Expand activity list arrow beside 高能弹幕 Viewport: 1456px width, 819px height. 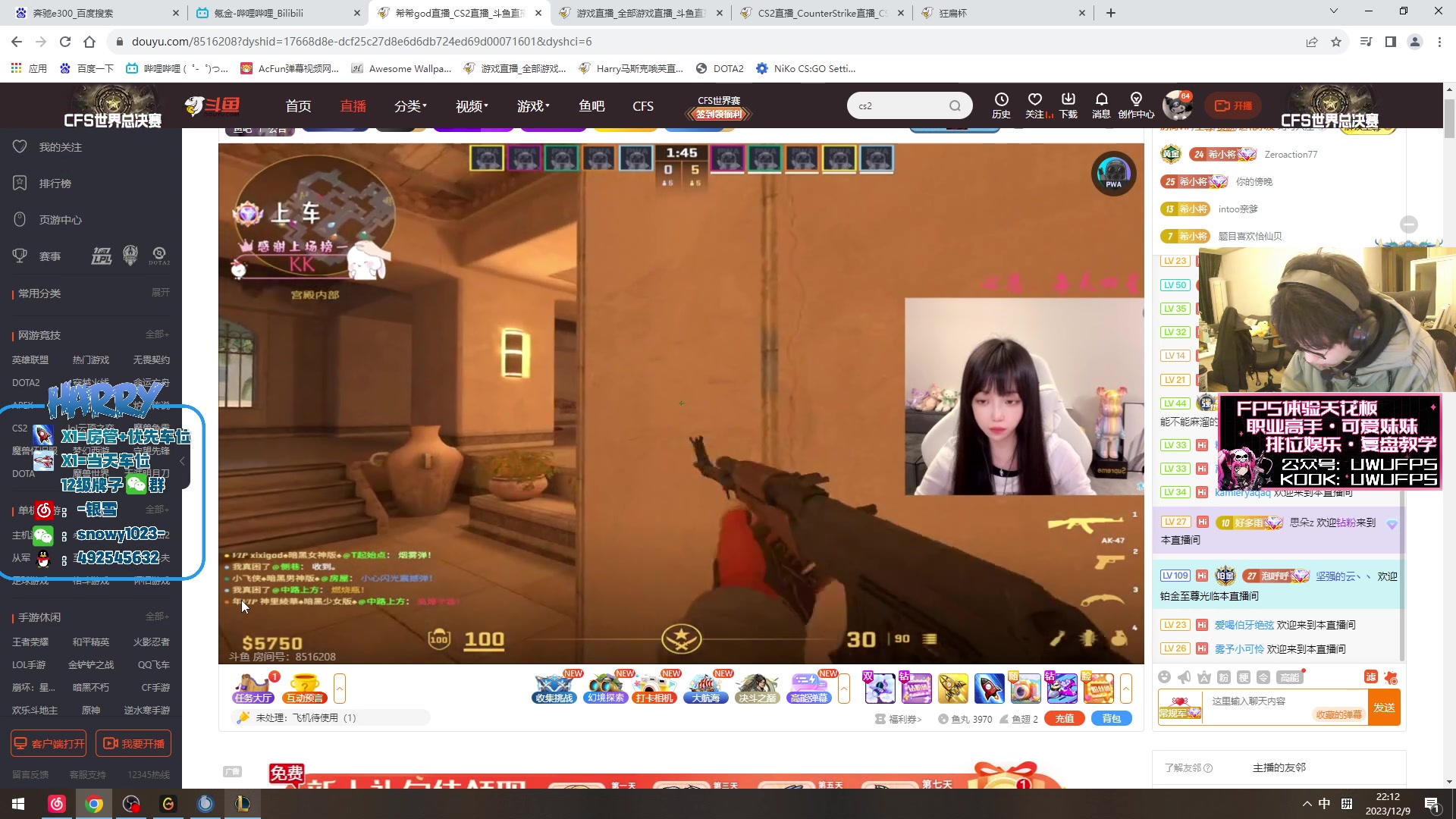coord(844,689)
